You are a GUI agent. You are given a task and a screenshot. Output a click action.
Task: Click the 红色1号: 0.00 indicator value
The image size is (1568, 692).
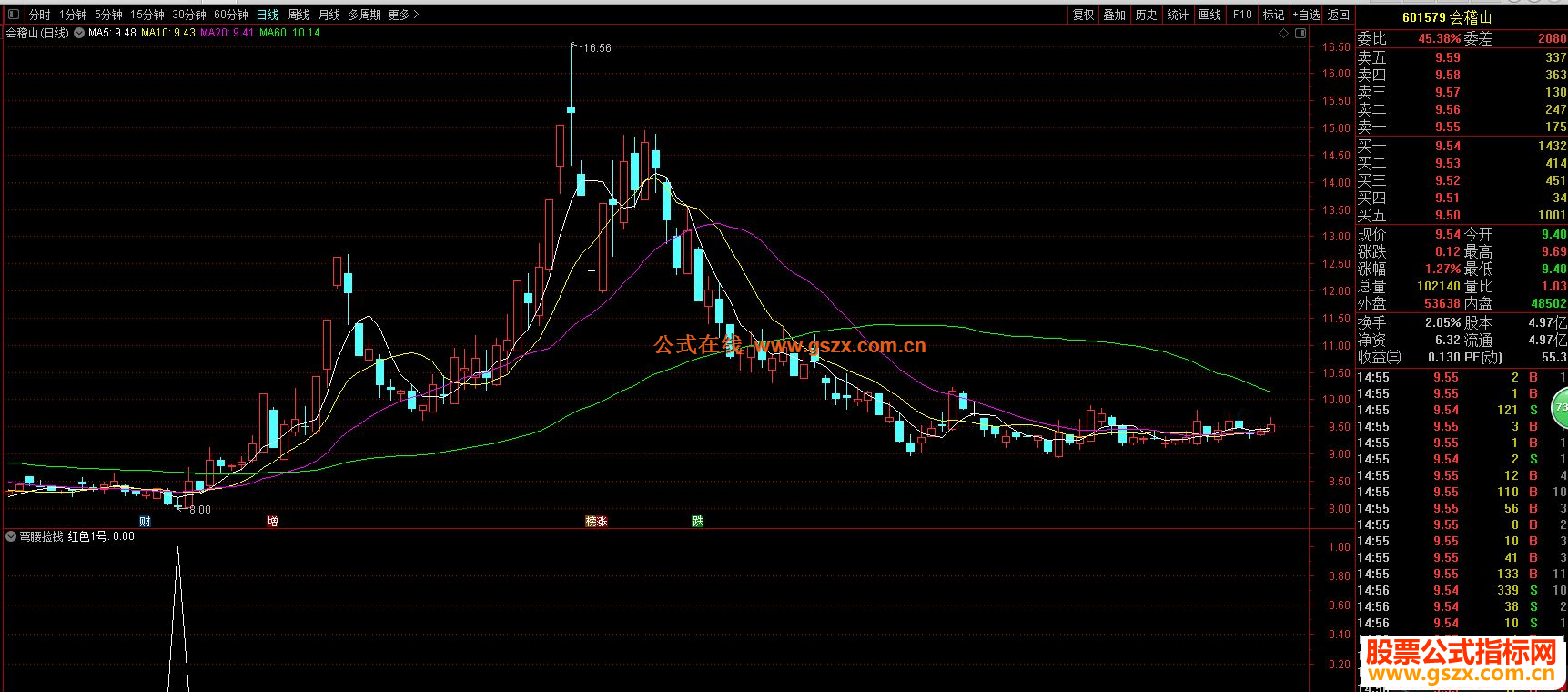click(101, 536)
